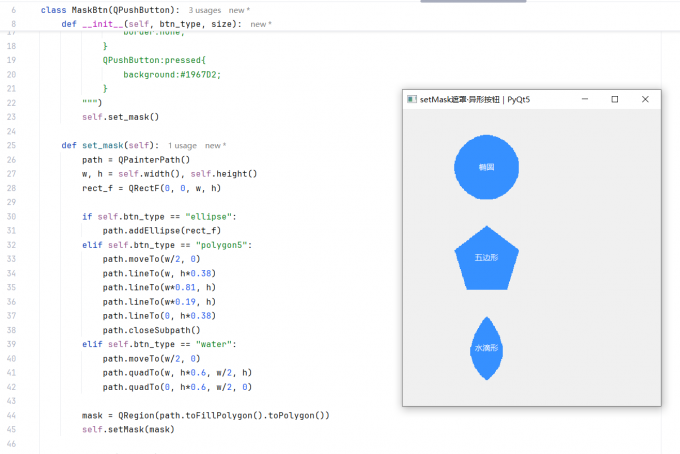Click the blue ellipse 椭圆 button
The image size is (680, 454).
tap(486, 167)
